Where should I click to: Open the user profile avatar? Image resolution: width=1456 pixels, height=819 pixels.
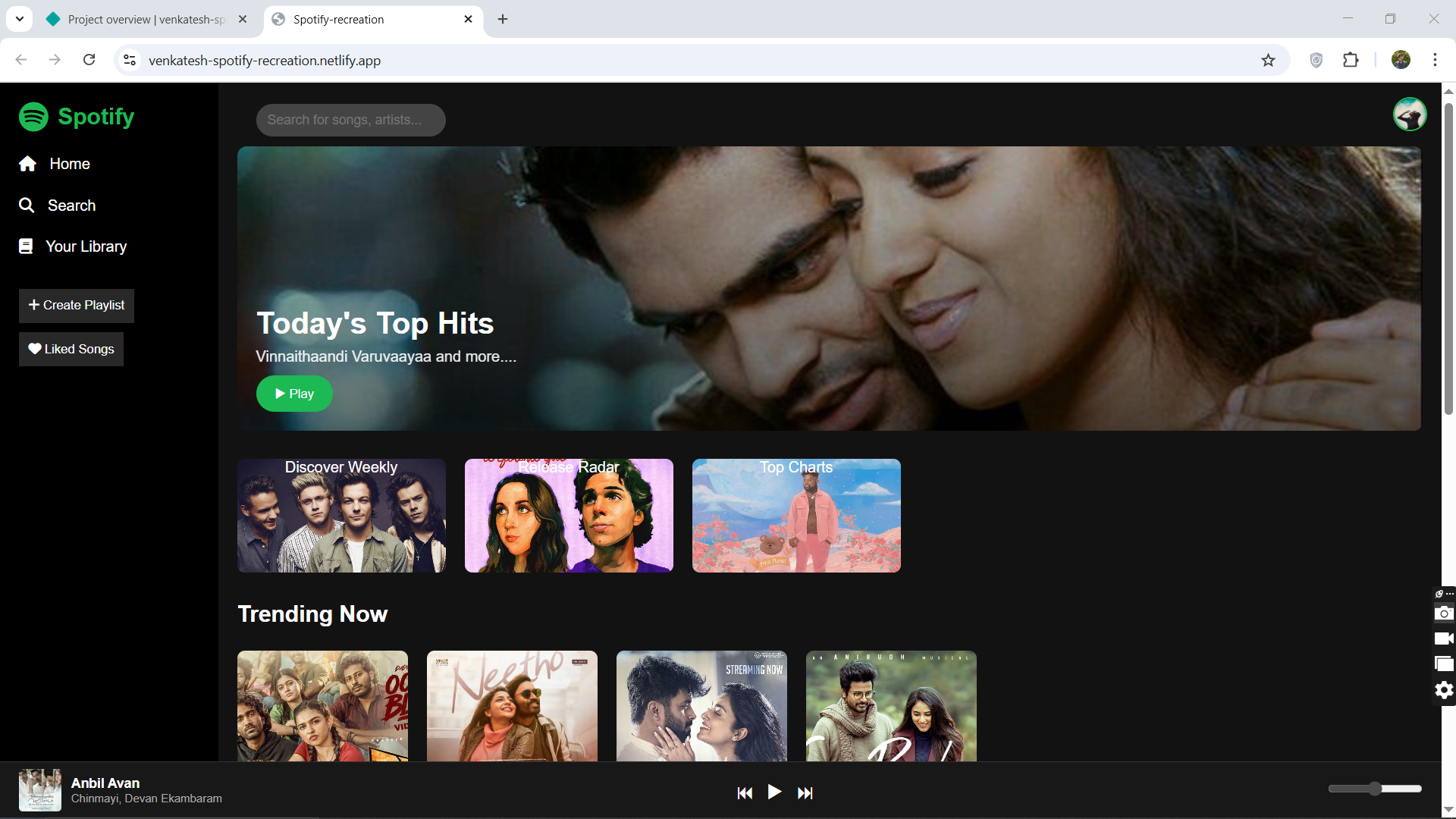(1409, 115)
